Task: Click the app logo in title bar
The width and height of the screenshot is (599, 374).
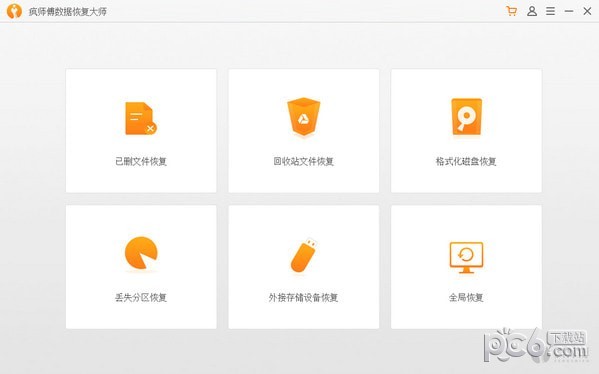Action: click(x=14, y=11)
